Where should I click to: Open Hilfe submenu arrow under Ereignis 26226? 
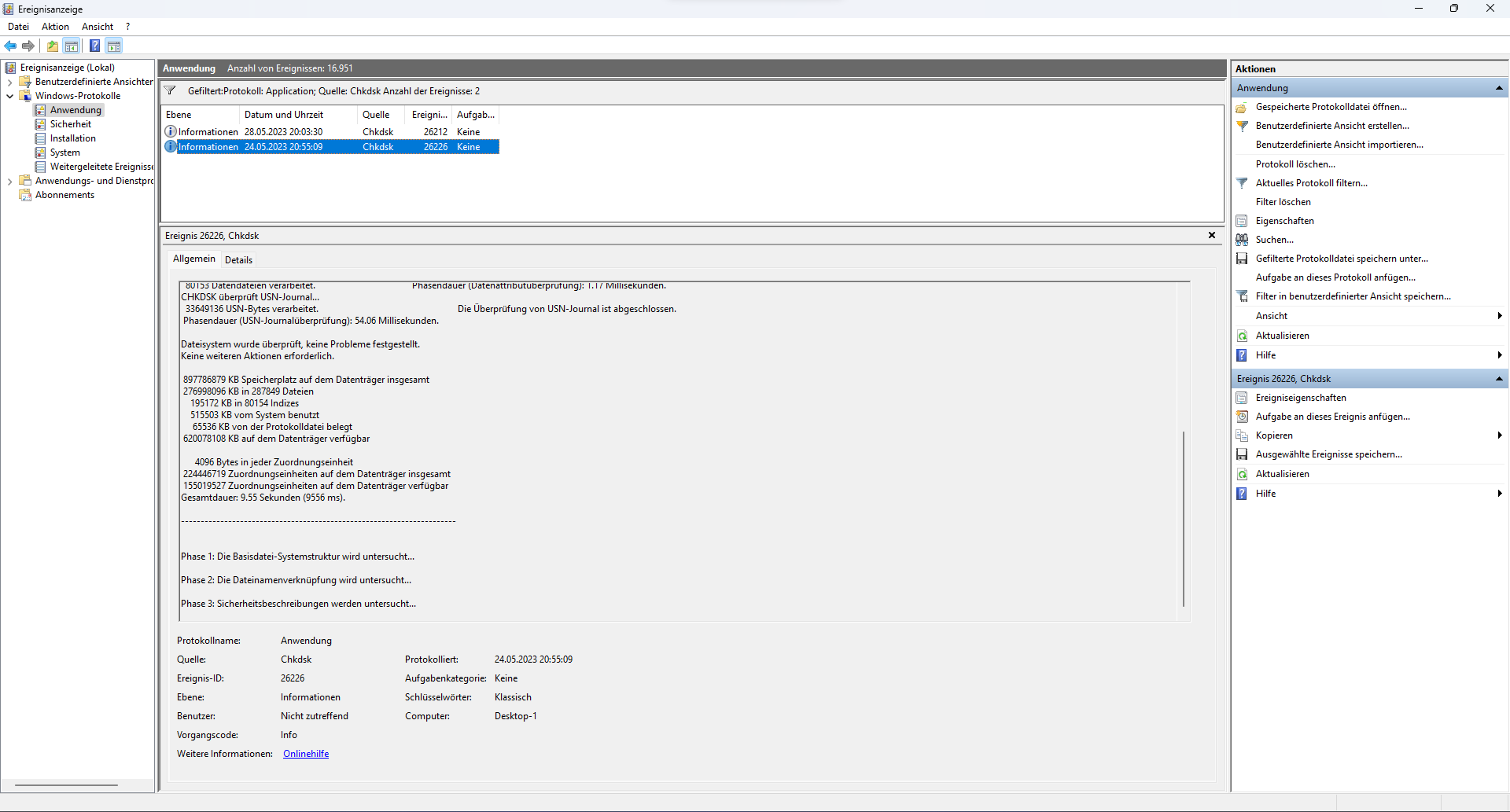coord(1500,494)
